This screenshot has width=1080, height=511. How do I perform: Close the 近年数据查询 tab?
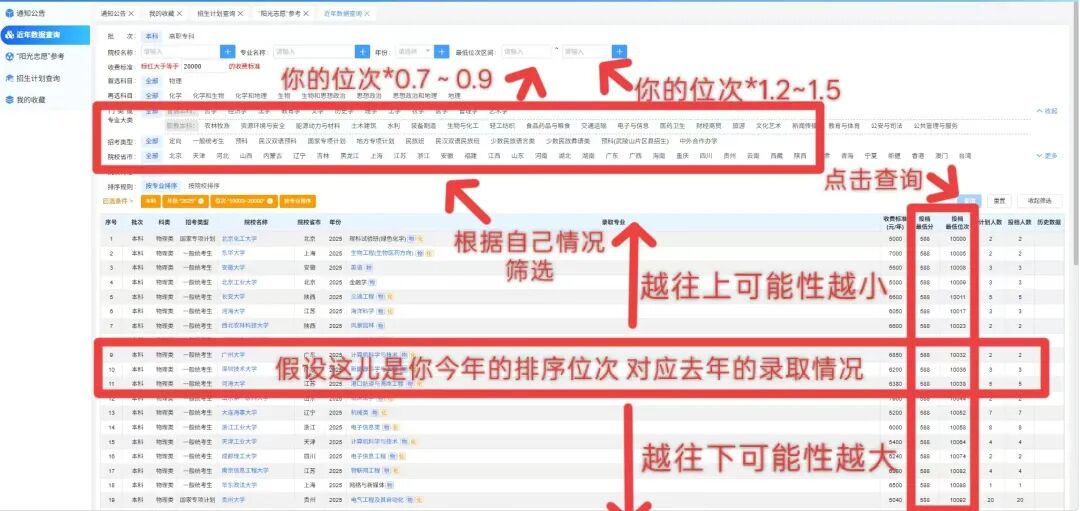pyautogui.click(x=366, y=14)
